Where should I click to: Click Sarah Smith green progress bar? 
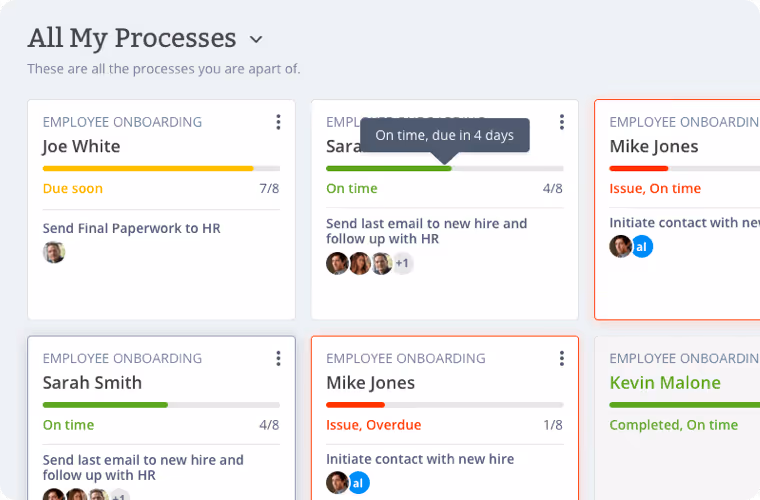point(161,405)
